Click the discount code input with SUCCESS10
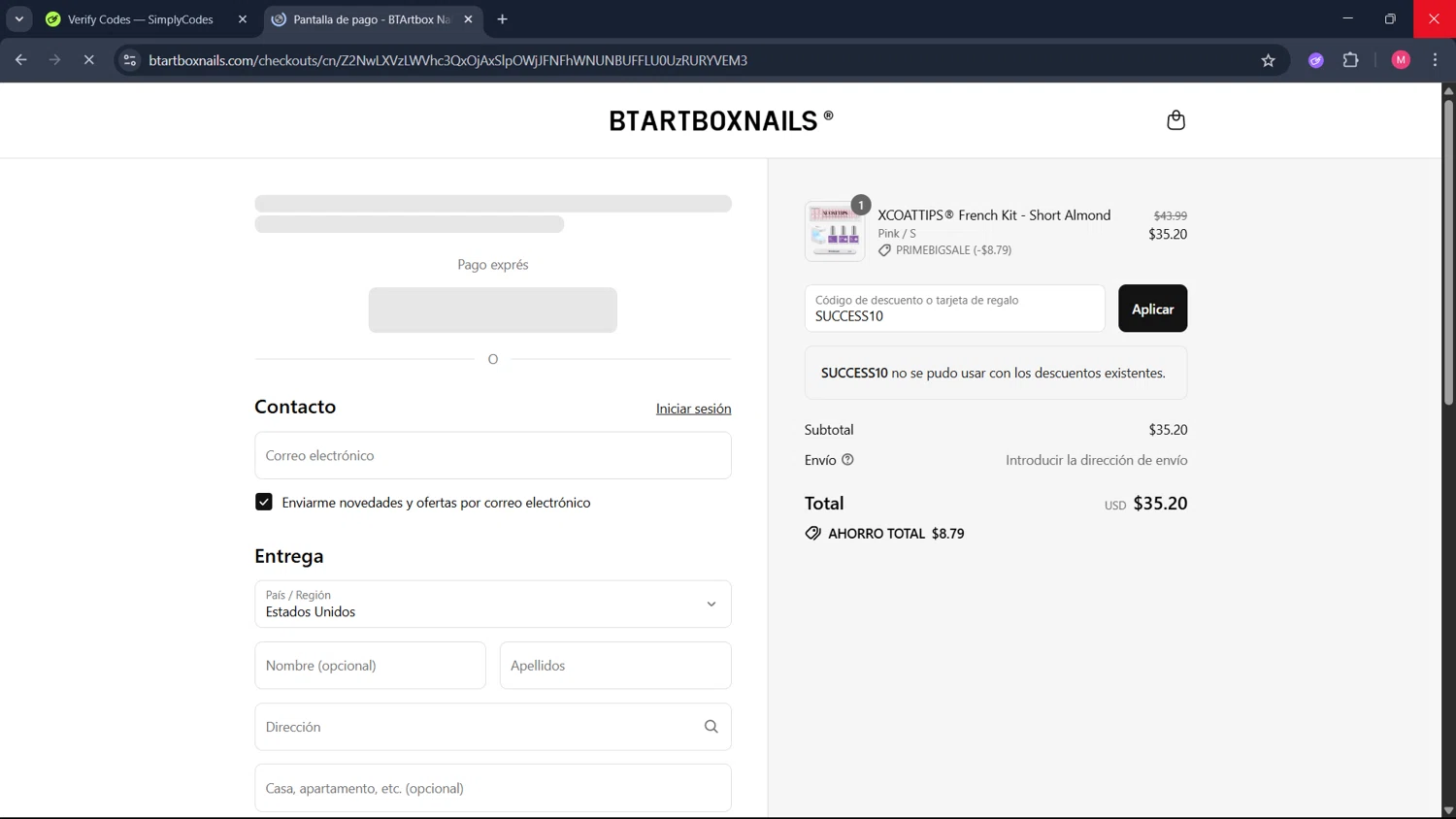Viewport: 1456px width, 819px height. pyautogui.click(x=954, y=309)
